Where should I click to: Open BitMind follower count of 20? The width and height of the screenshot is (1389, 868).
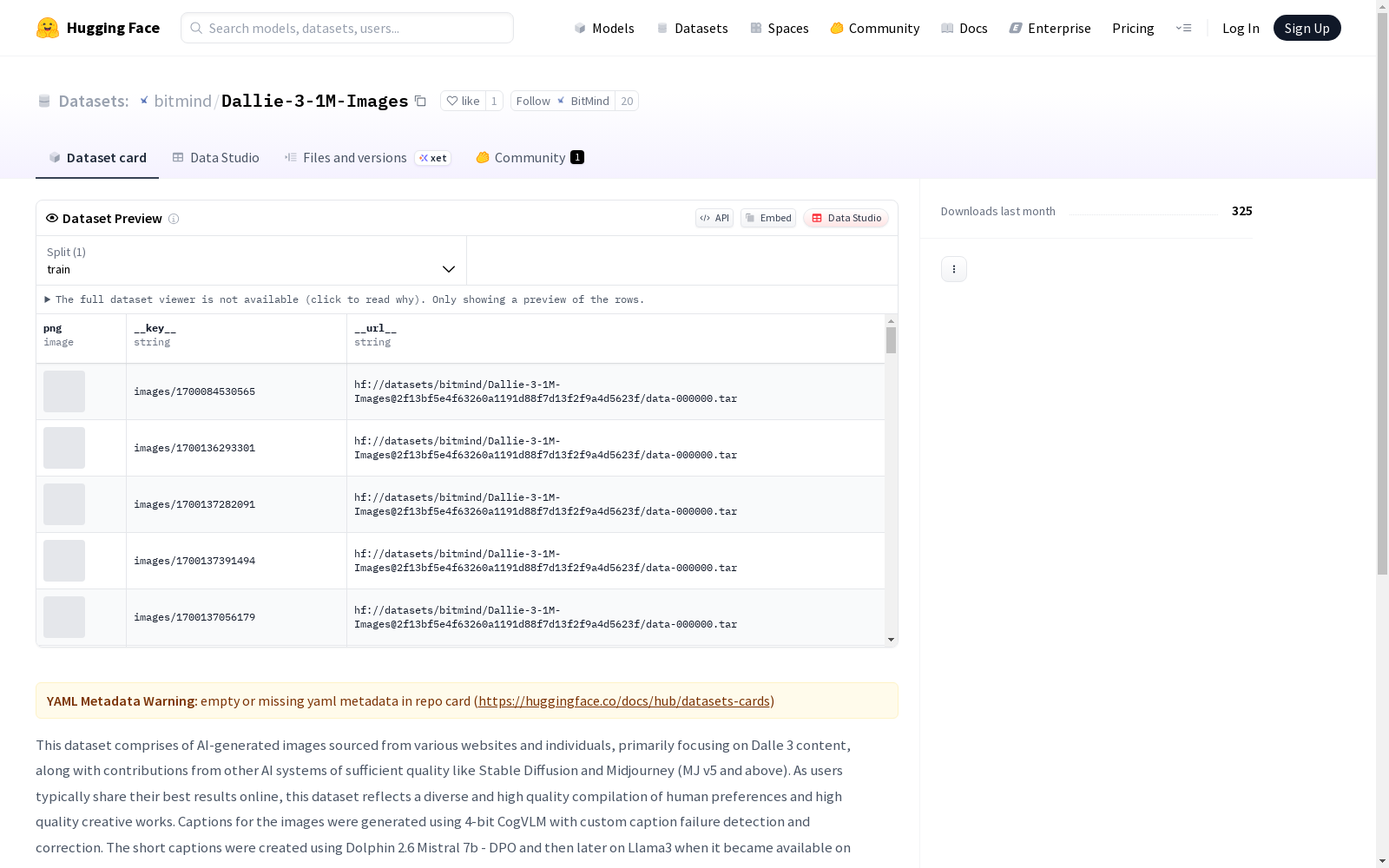627,101
